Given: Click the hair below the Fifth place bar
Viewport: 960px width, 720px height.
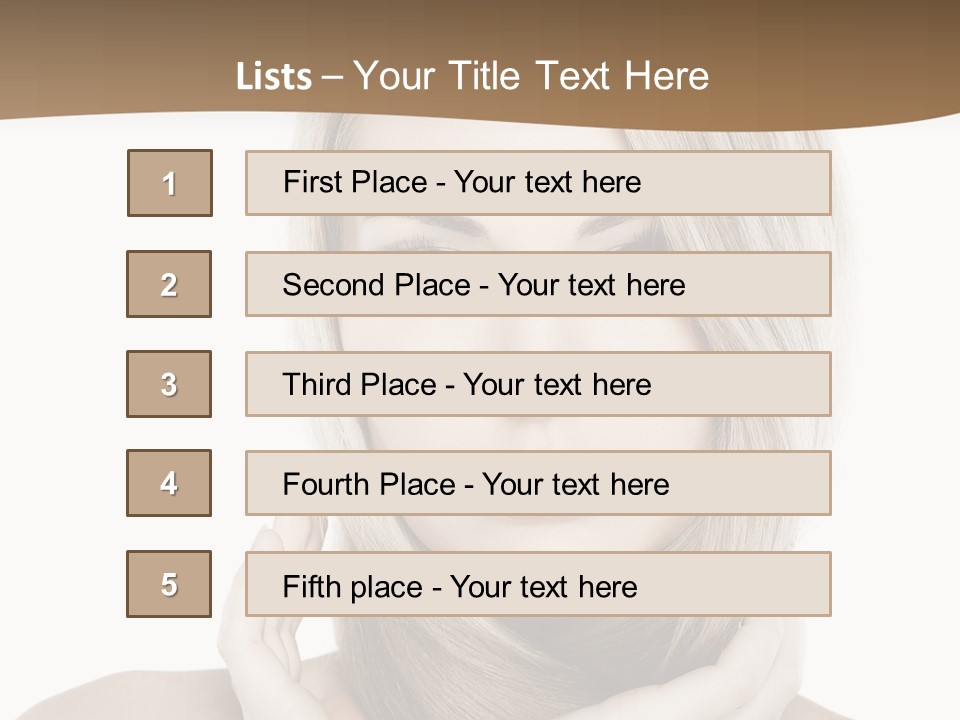Looking at the screenshot, I should pos(540,660).
